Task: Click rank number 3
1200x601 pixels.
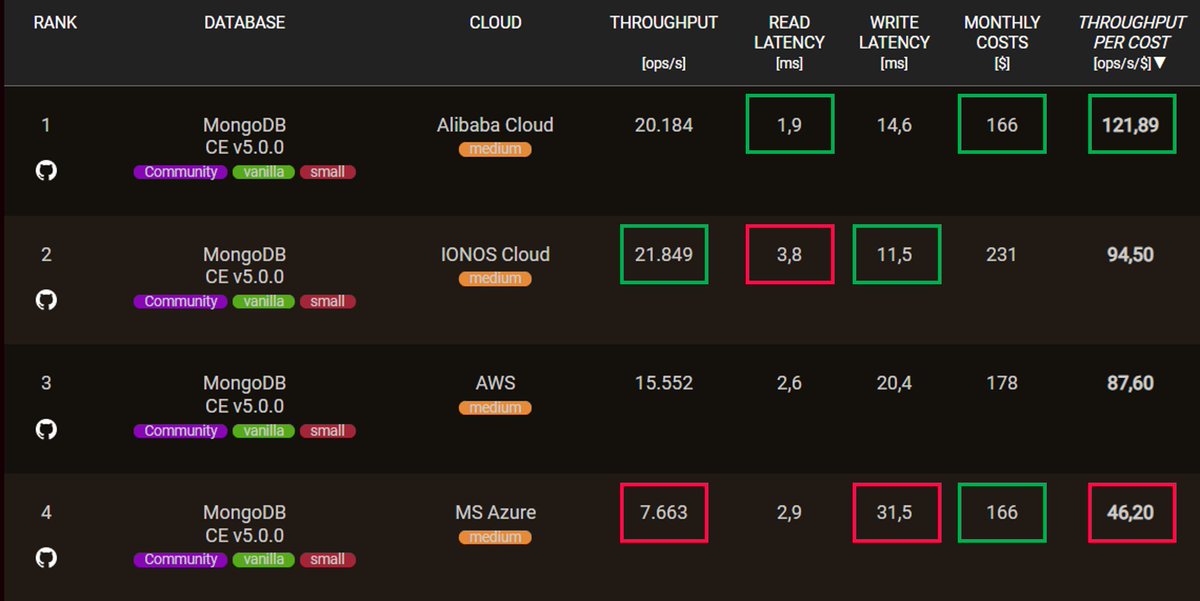Action: 46,383
